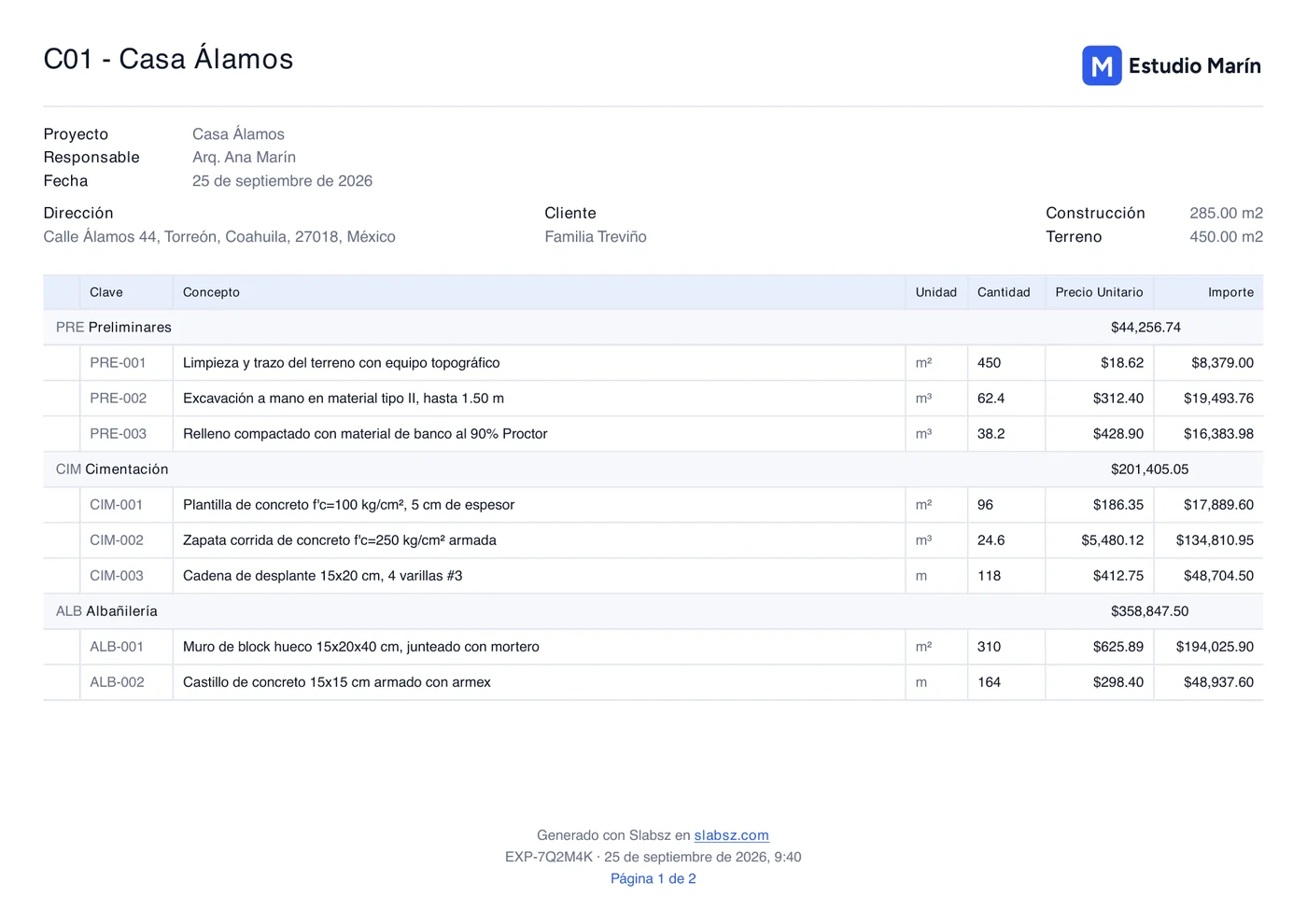Image resolution: width=1307 pixels, height=924 pixels.
Task: Click importe $134,810.95
Action: 1215,540
